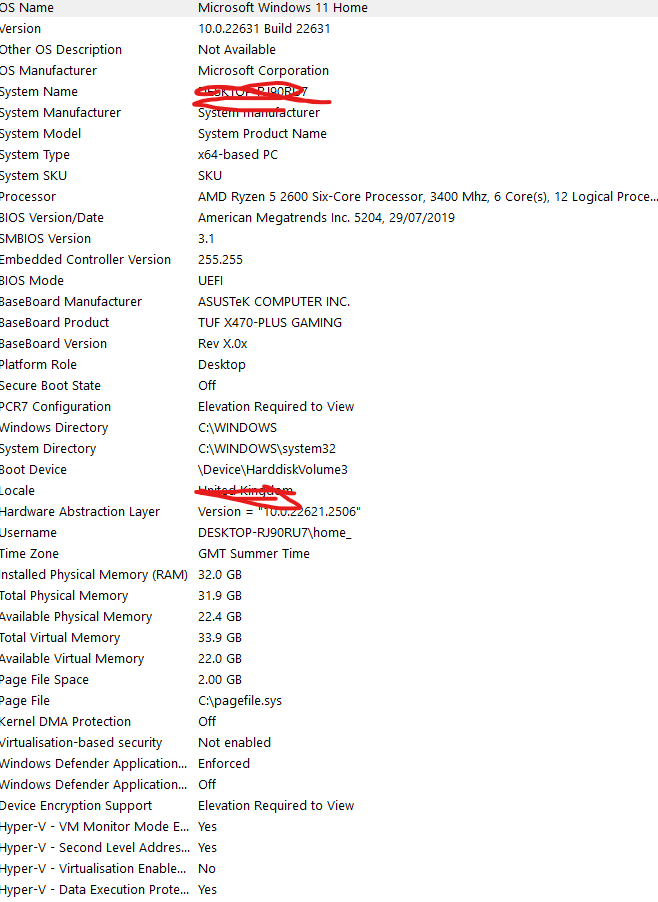Click 'Installed Physical Memory (RAM)' label
Screen dimensions: 658x902
pos(94,575)
